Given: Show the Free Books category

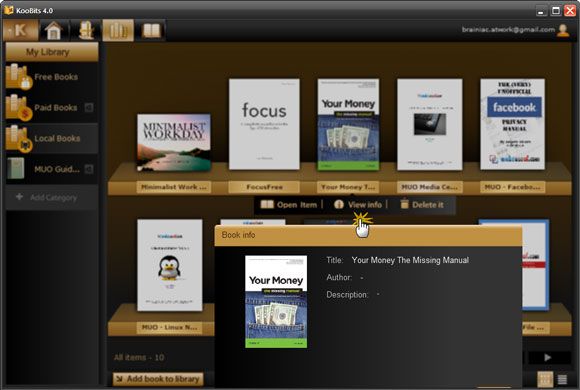Looking at the screenshot, I should (x=52, y=77).
